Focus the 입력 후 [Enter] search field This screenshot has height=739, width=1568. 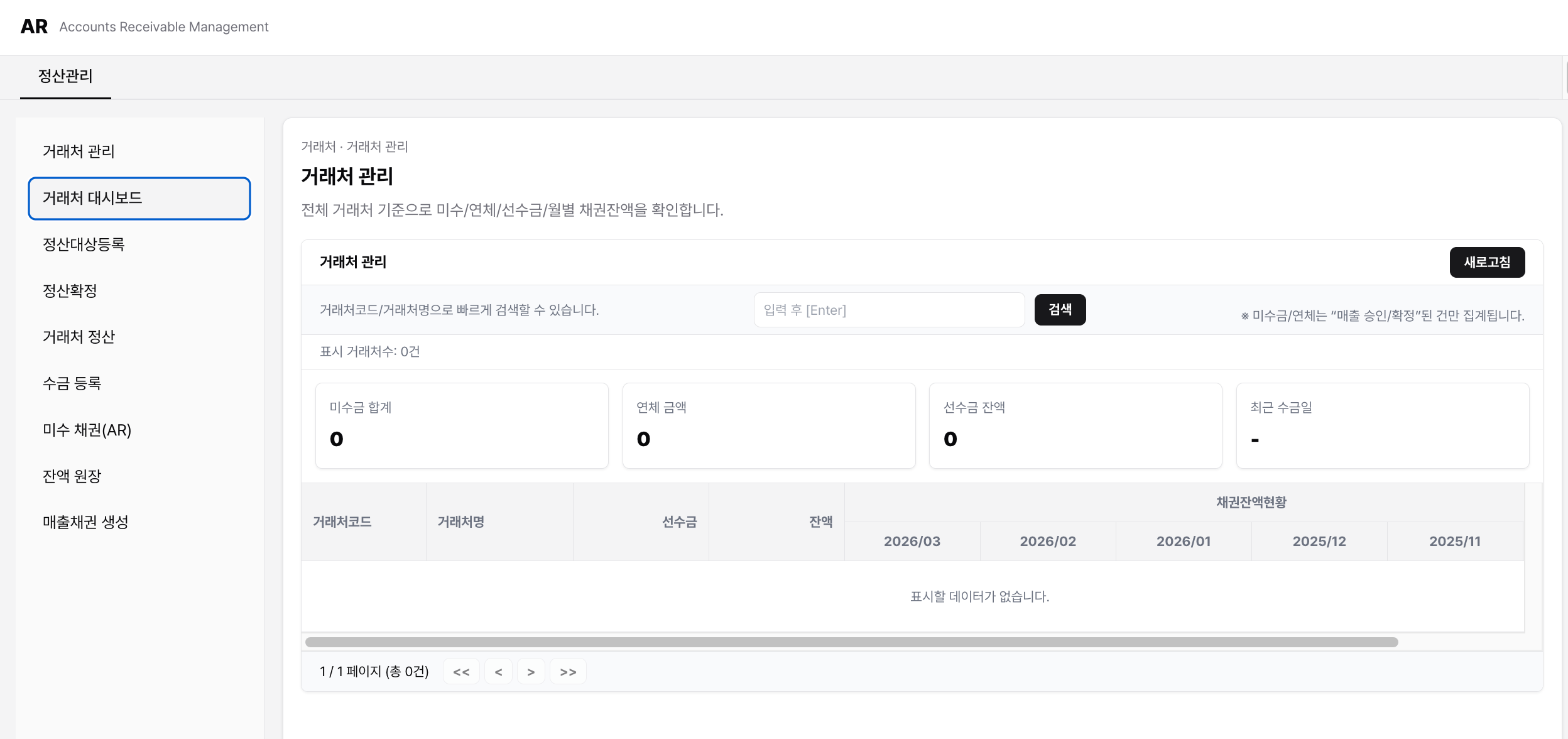(889, 310)
